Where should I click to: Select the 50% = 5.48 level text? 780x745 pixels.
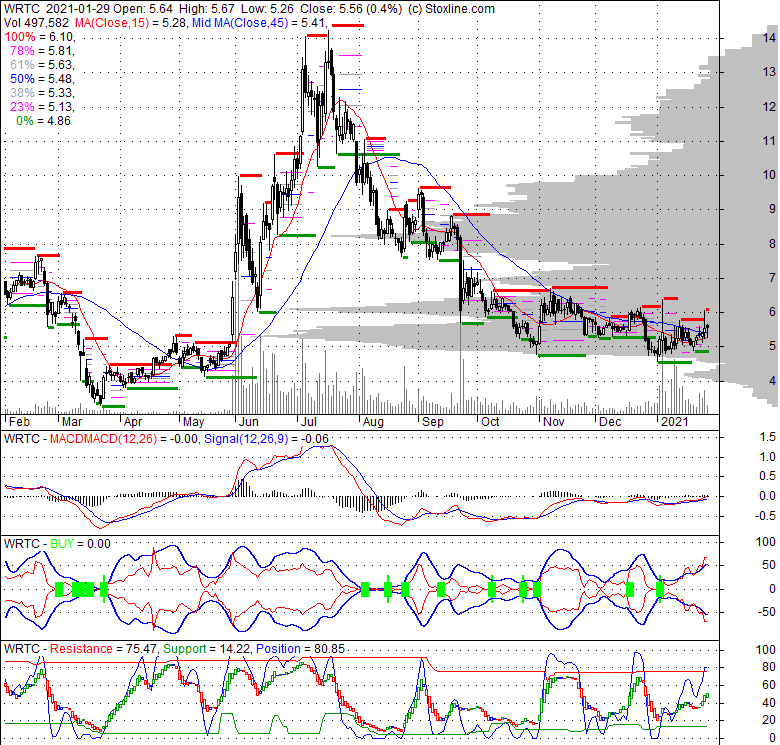tap(42, 79)
